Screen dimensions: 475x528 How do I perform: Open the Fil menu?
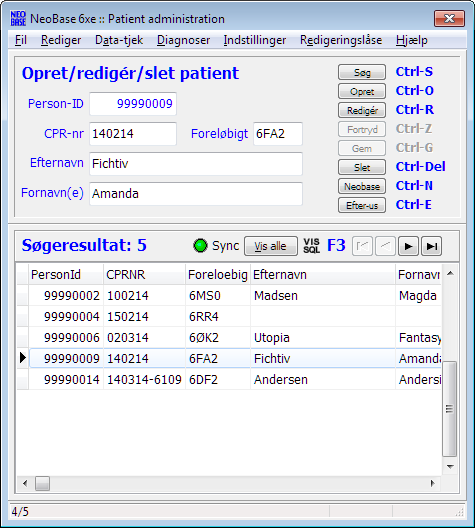(21, 40)
